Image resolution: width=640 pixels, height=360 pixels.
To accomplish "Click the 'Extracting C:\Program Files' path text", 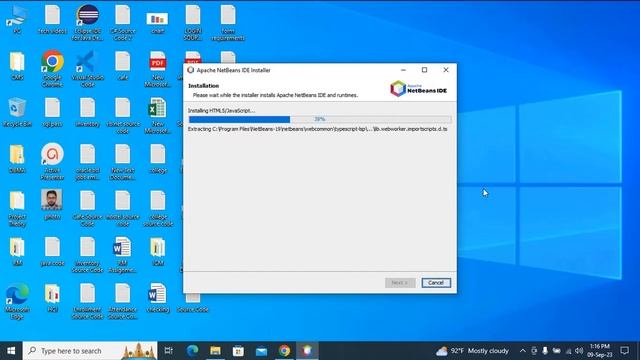I will [318, 129].
